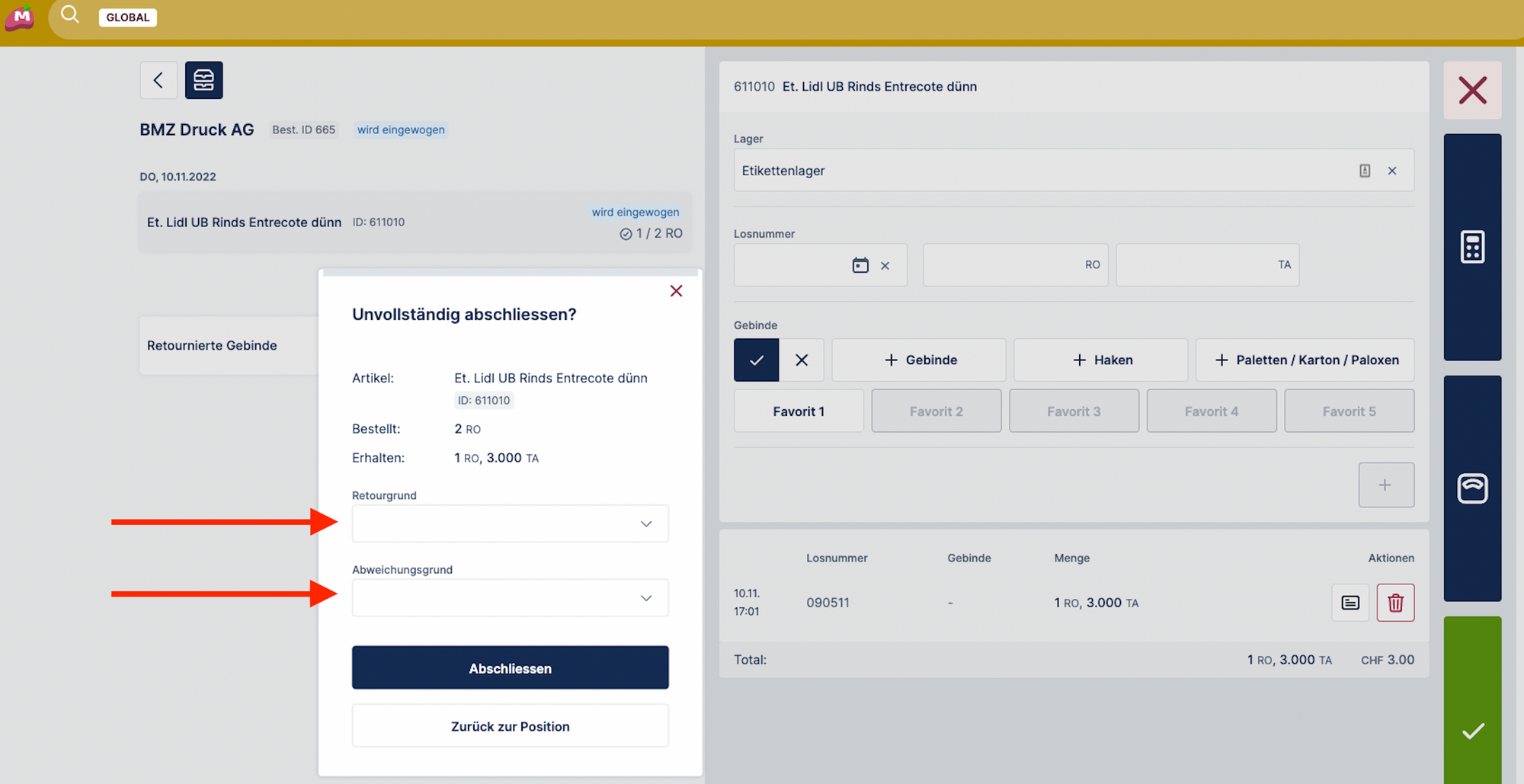Select Favorit 1 container preset
Screen dimensions: 1524x784
[x=799, y=411]
